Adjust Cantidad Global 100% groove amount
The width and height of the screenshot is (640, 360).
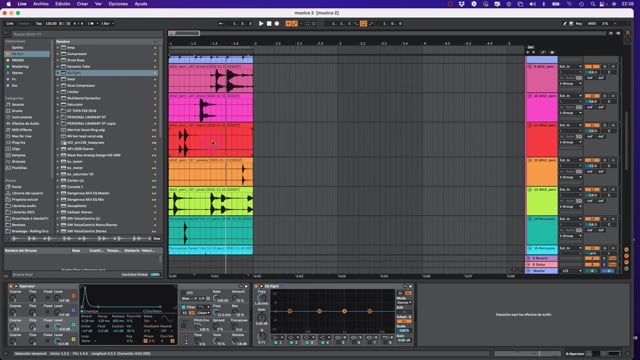(x=155, y=275)
